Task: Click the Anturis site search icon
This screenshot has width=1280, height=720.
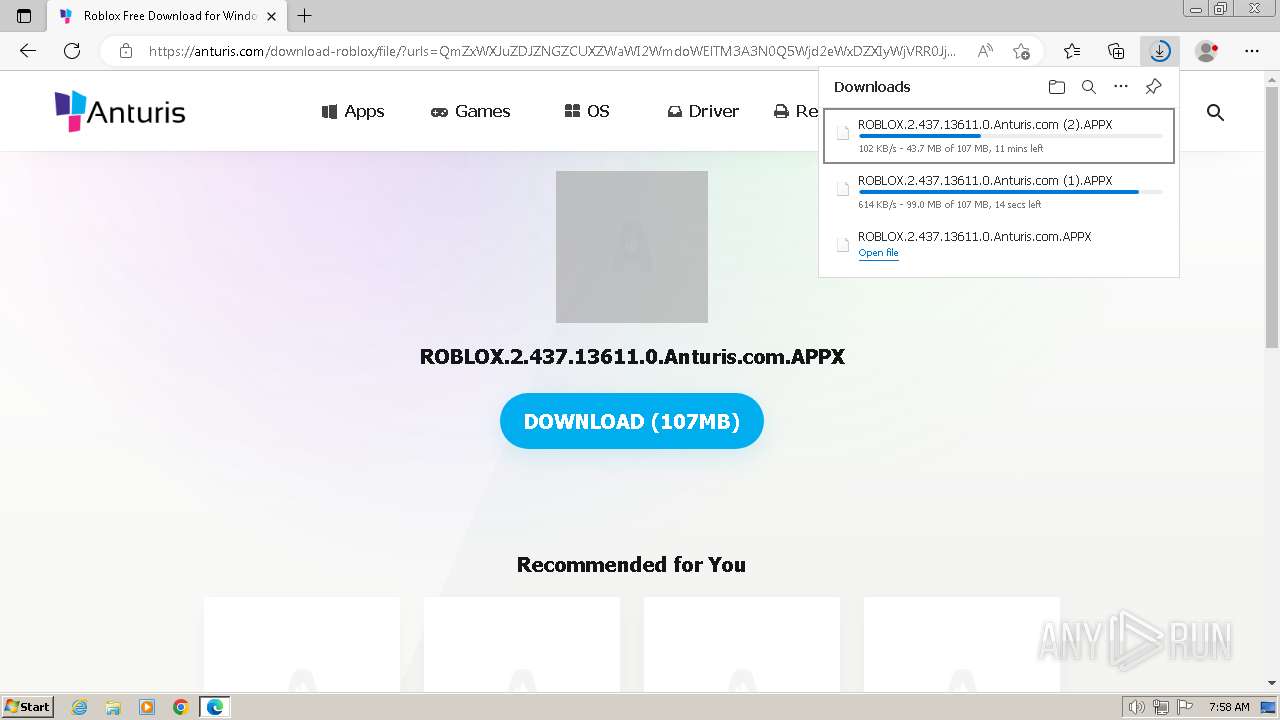Action: click(x=1215, y=112)
